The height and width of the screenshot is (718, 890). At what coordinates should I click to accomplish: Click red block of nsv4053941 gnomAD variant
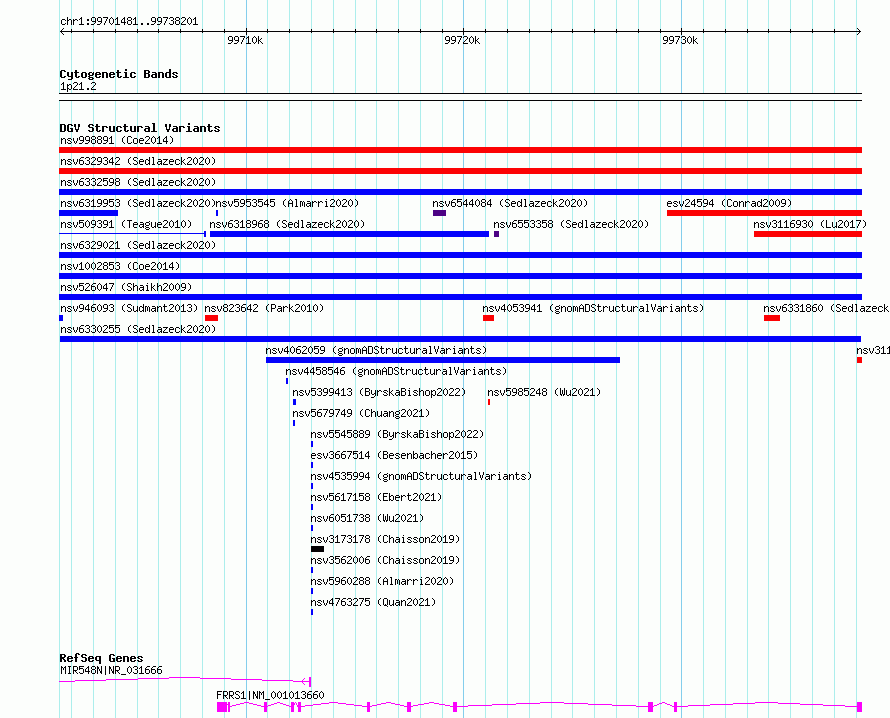489,318
